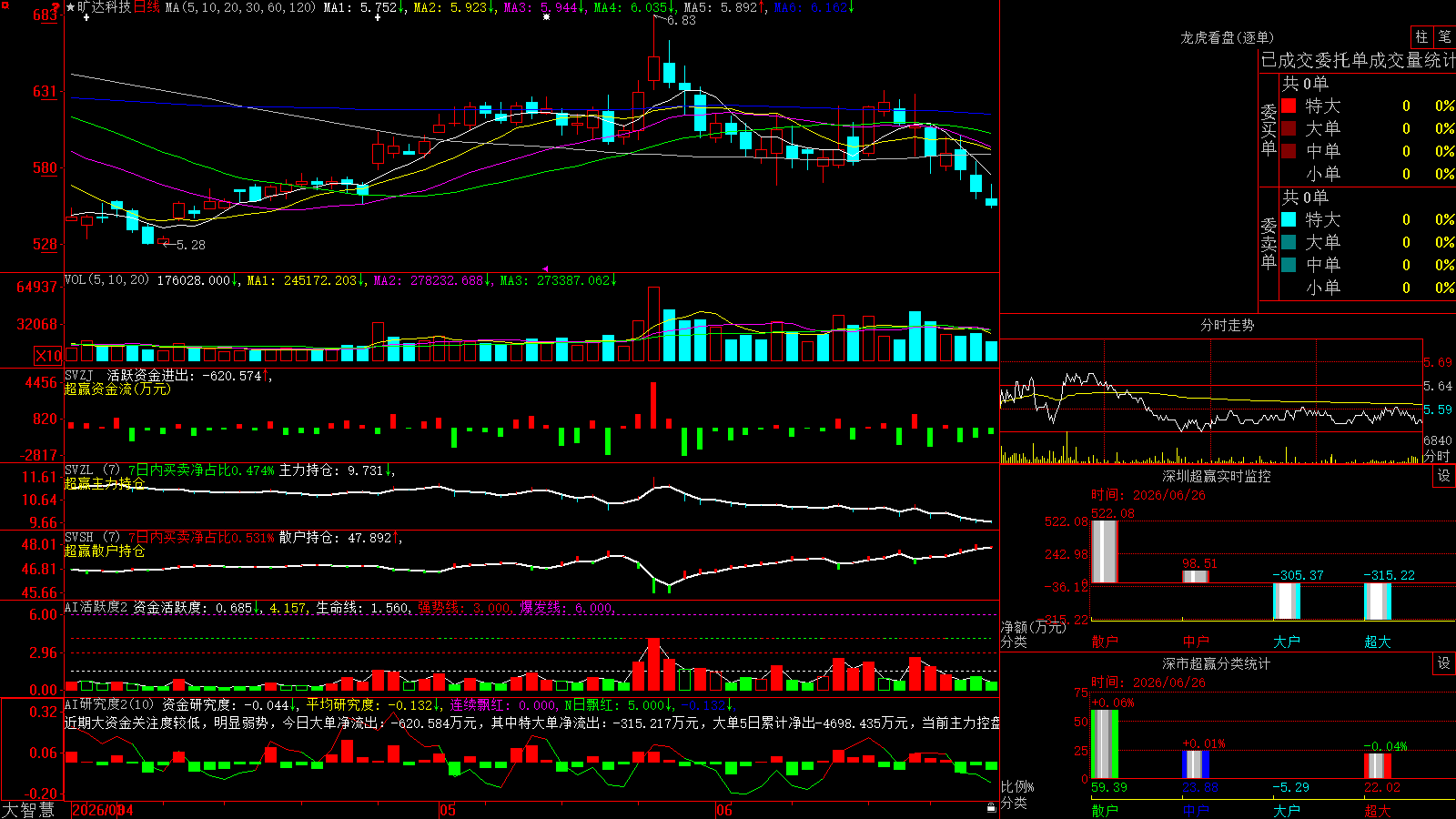
Task: Click the lock icon at chart bottom-right
Action: coord(992,807)
